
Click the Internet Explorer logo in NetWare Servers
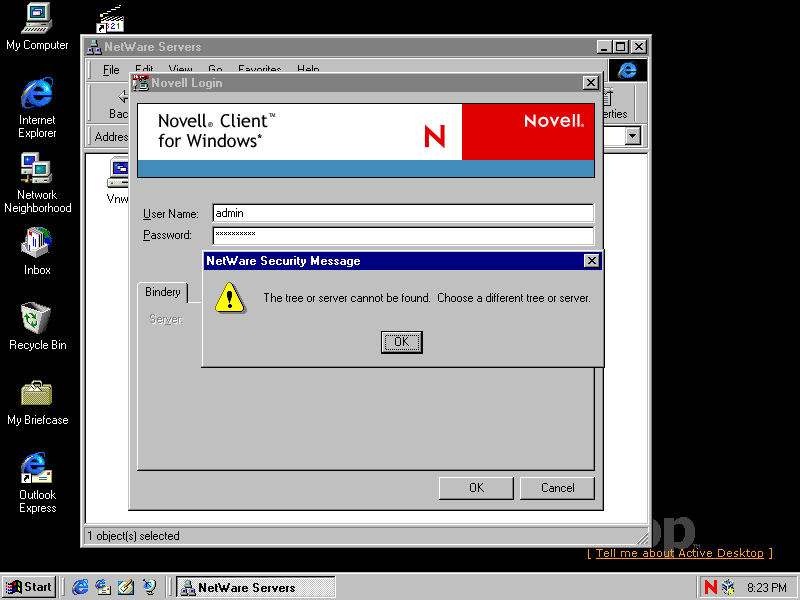point(627,70)
